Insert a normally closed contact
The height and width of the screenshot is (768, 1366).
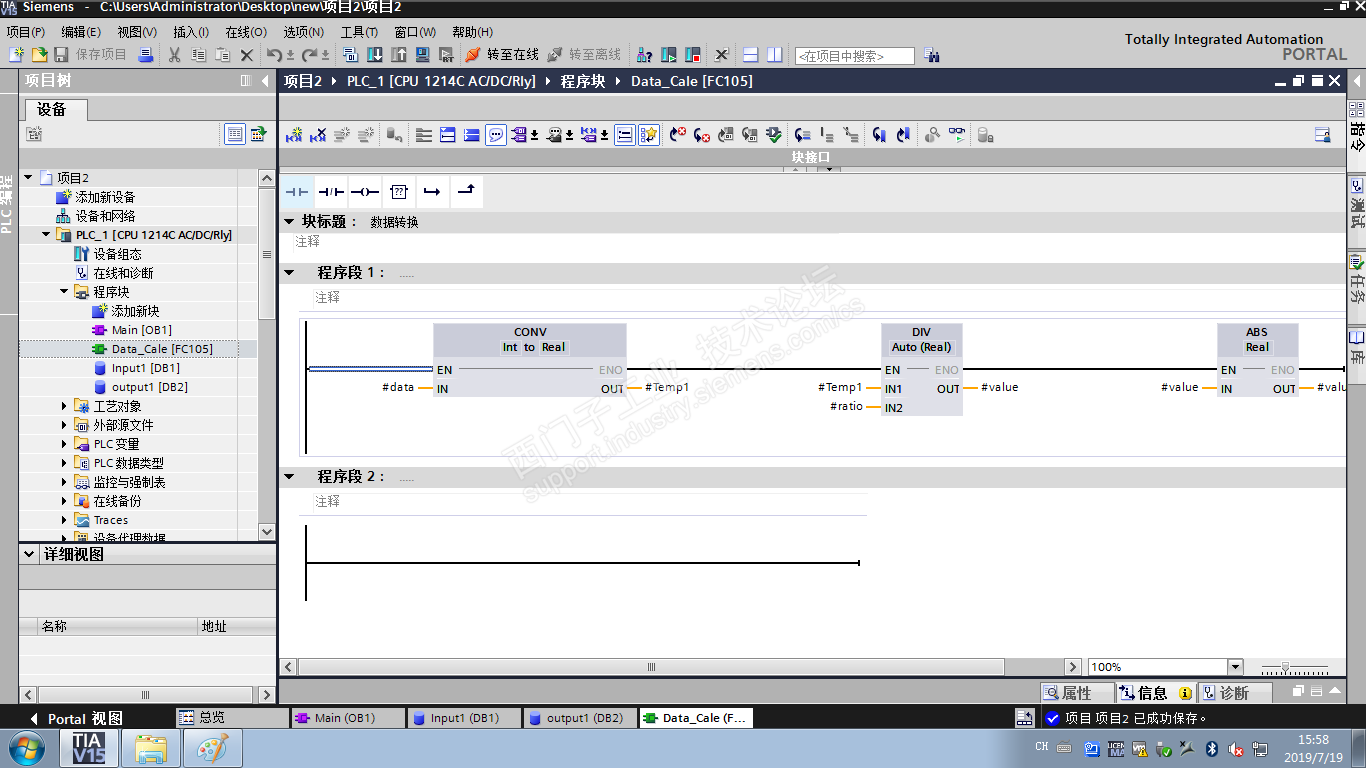coord(331,191)
